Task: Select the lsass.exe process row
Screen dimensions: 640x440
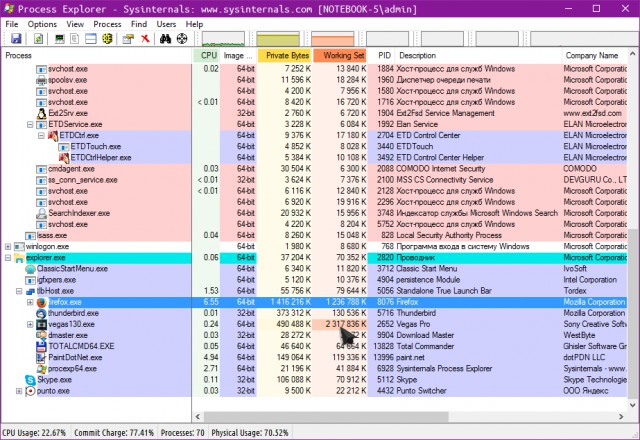Action: point(313,236)
